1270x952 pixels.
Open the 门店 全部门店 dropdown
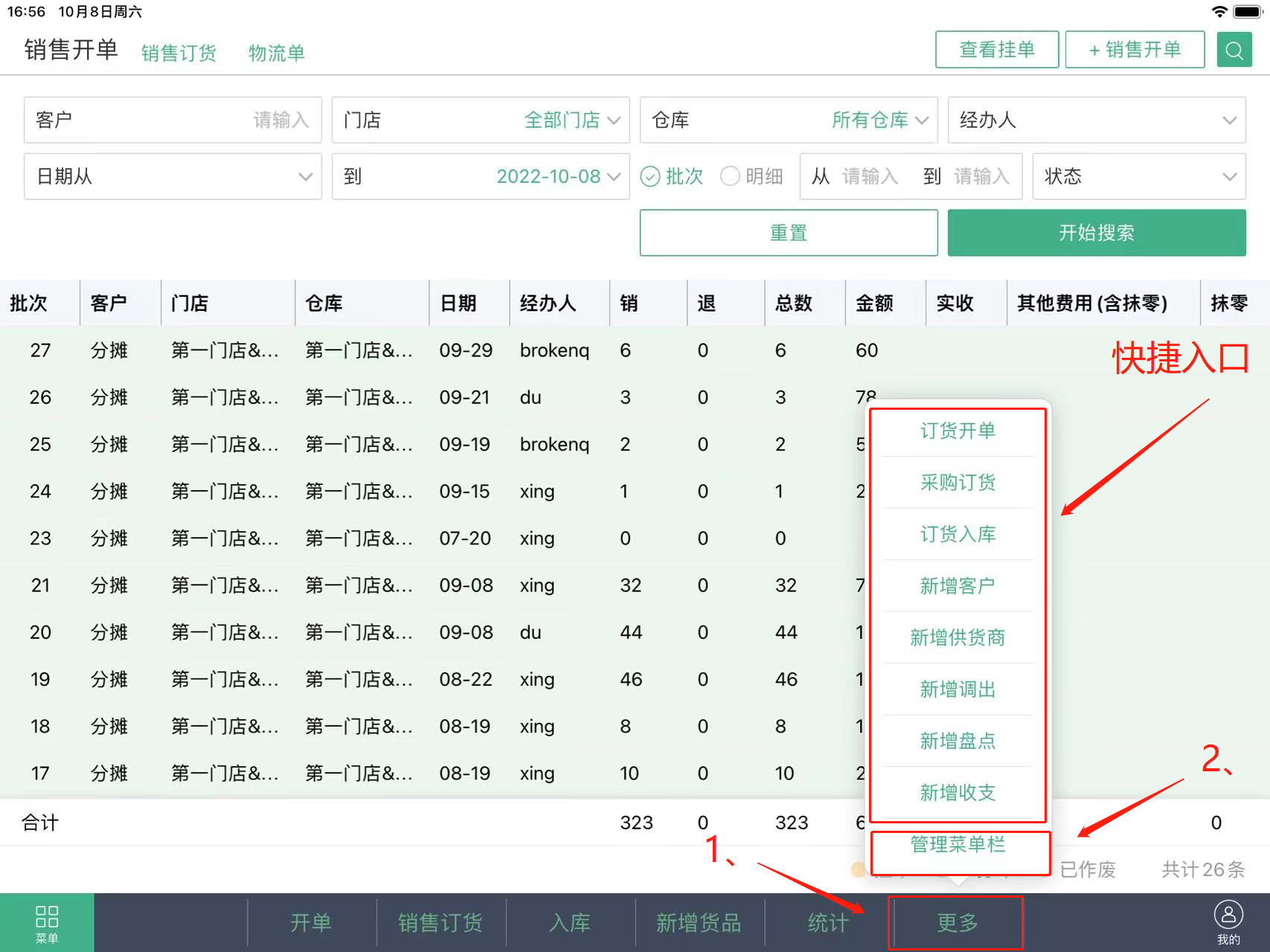click(x=481, y=120)
